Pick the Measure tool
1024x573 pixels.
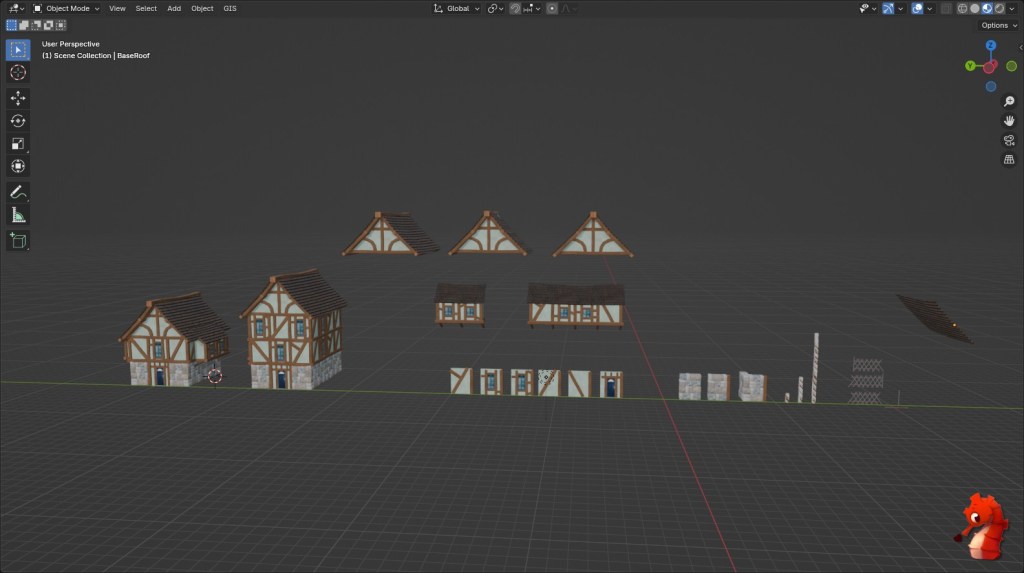pyautogui.click(x=18, y=215)
